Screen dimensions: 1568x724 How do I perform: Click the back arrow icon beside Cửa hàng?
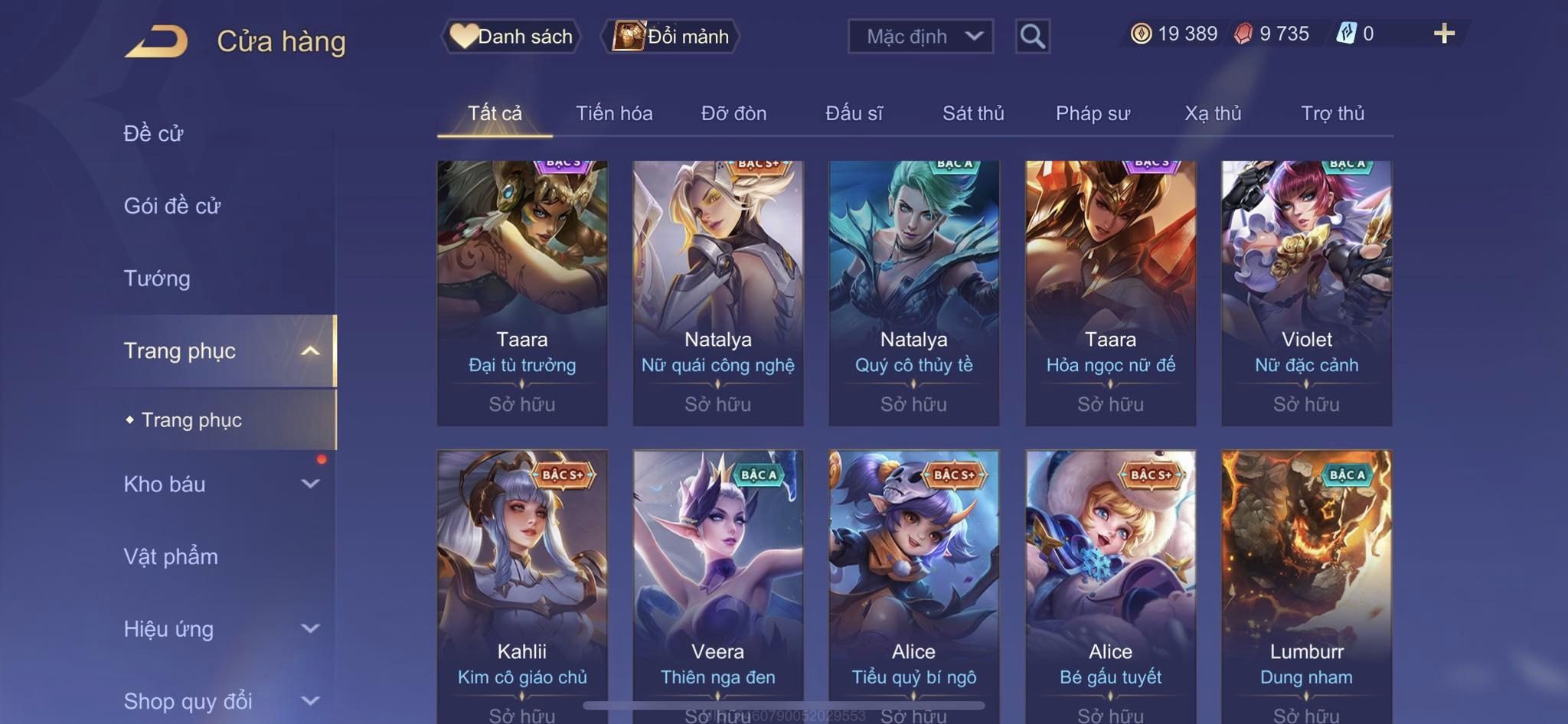pos(157,41)
